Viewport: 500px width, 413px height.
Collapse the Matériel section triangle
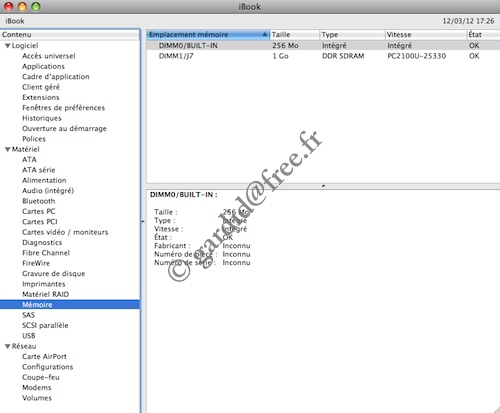(x=7, y=149)
